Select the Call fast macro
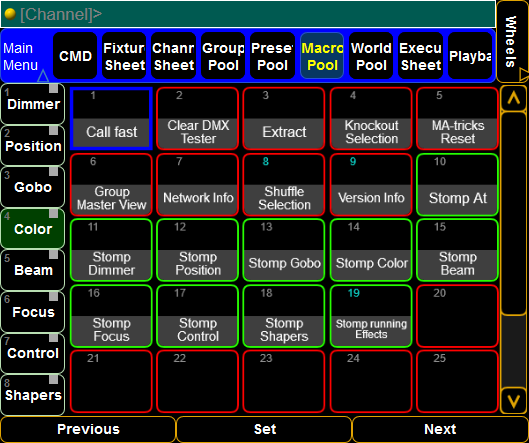The height and width of the screenshot is (443, 529). click(x=111, y=118)
